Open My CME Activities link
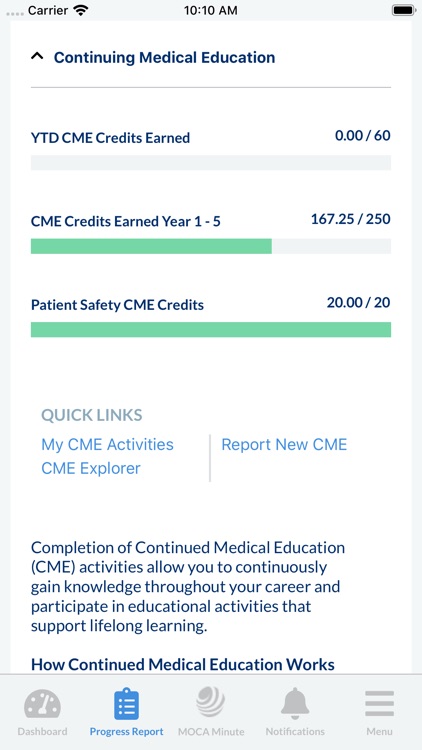 107,444
